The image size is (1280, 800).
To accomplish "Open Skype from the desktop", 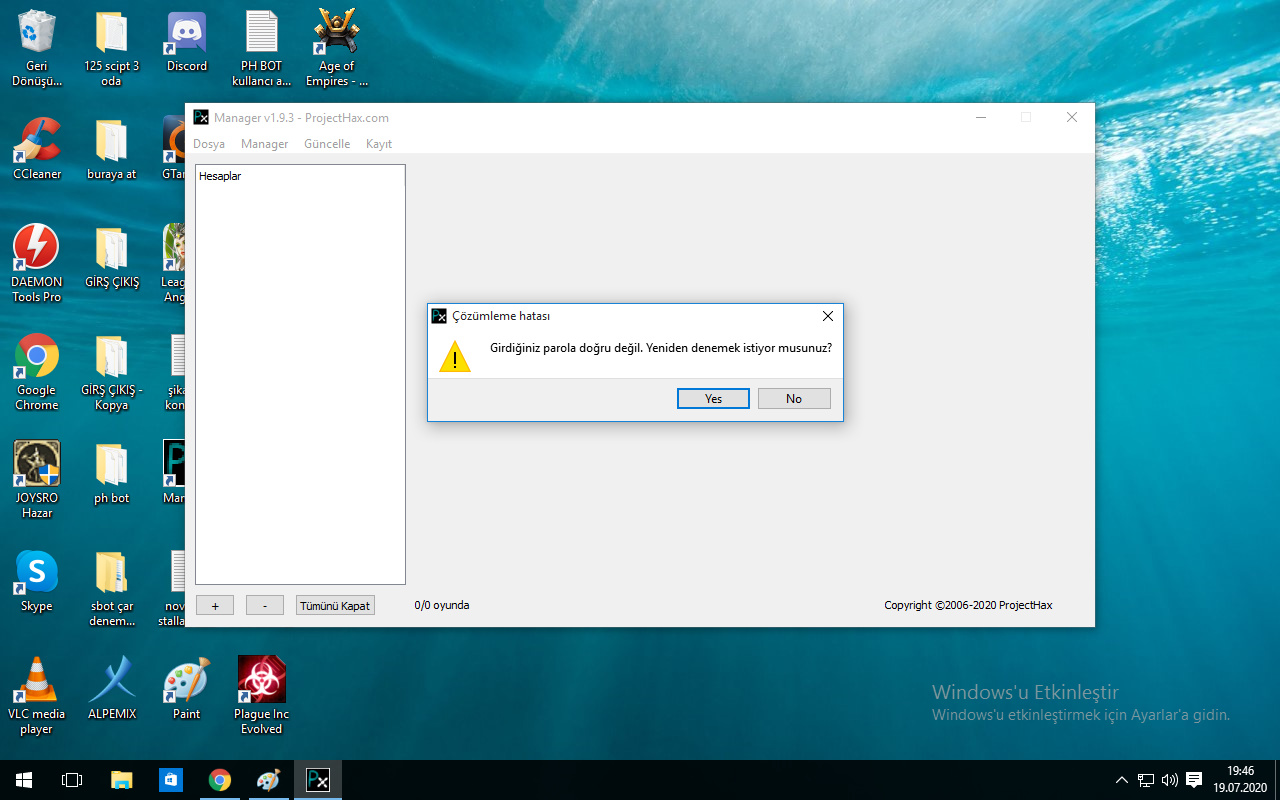I will (37, 573).
